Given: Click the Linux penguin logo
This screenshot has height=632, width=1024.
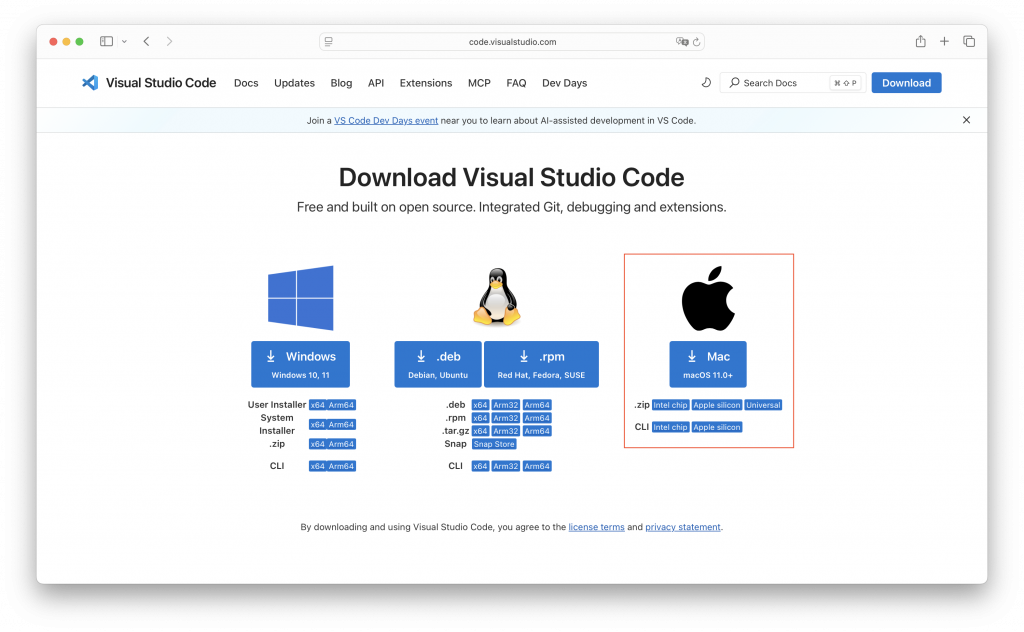Looking at the screenshot, I should click(497, 296).
